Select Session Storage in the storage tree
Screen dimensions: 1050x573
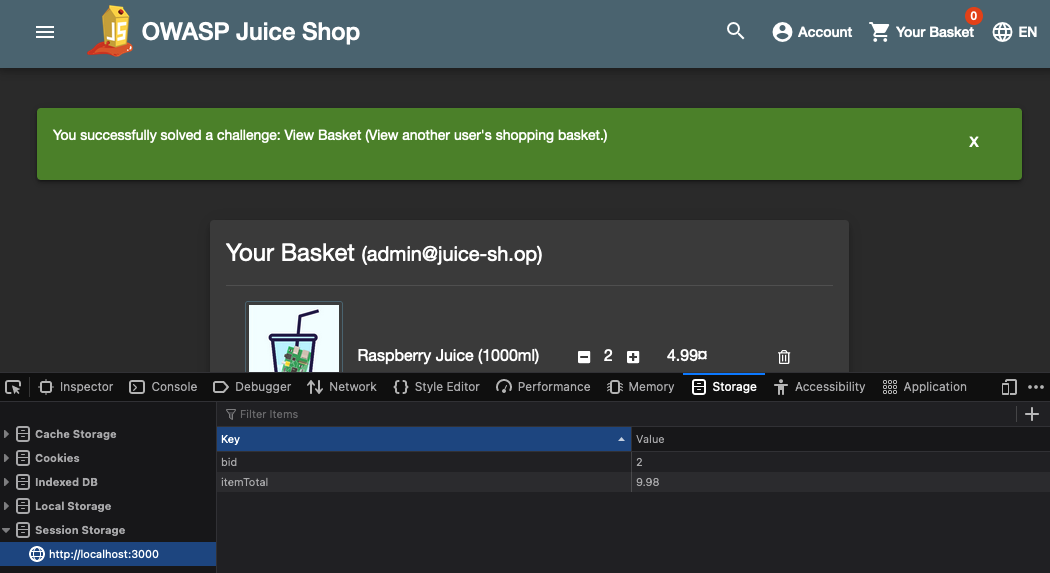pyautogui.click(x=80, y=530)
